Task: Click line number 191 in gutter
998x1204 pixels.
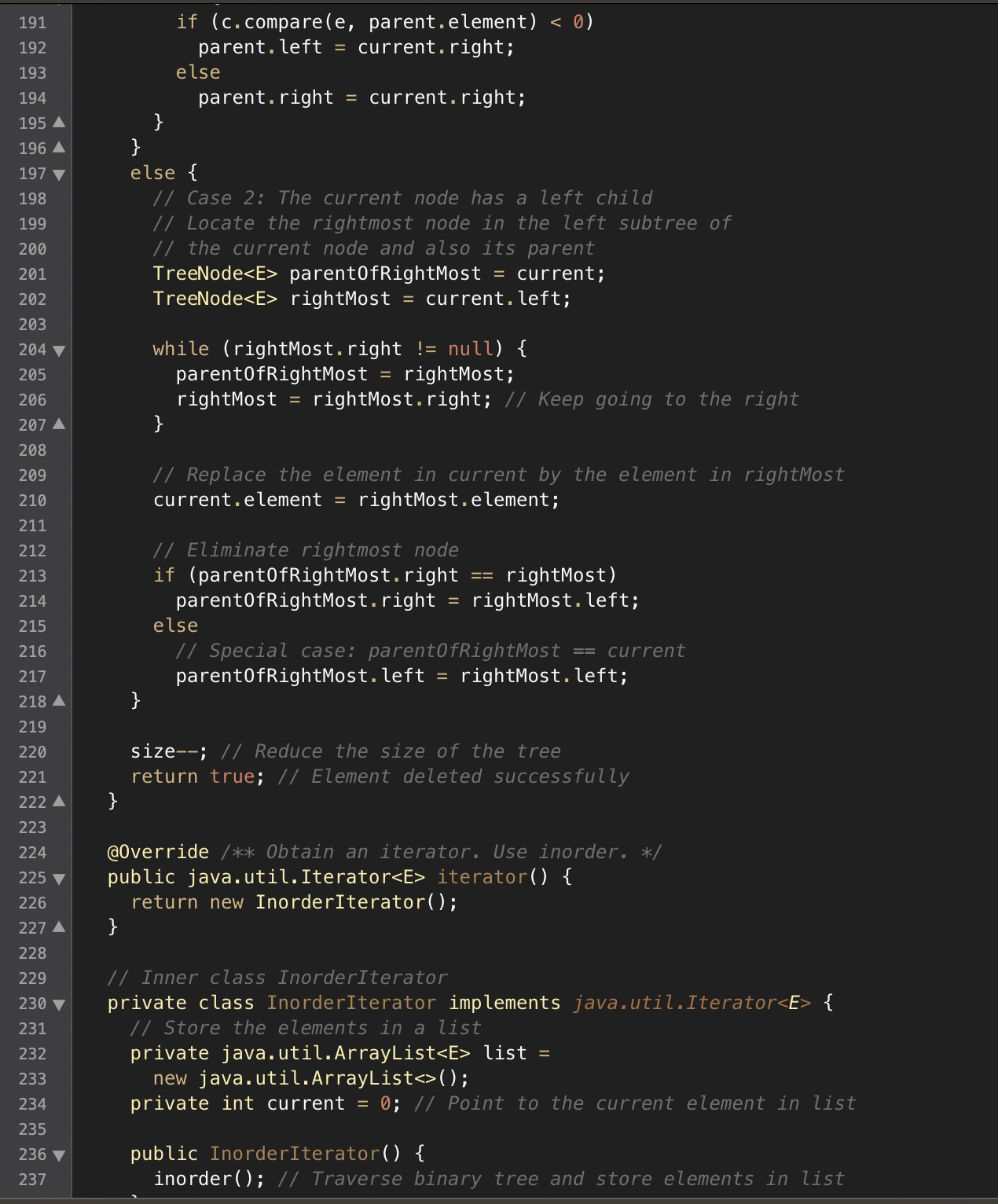Action: tap(32, 23)
